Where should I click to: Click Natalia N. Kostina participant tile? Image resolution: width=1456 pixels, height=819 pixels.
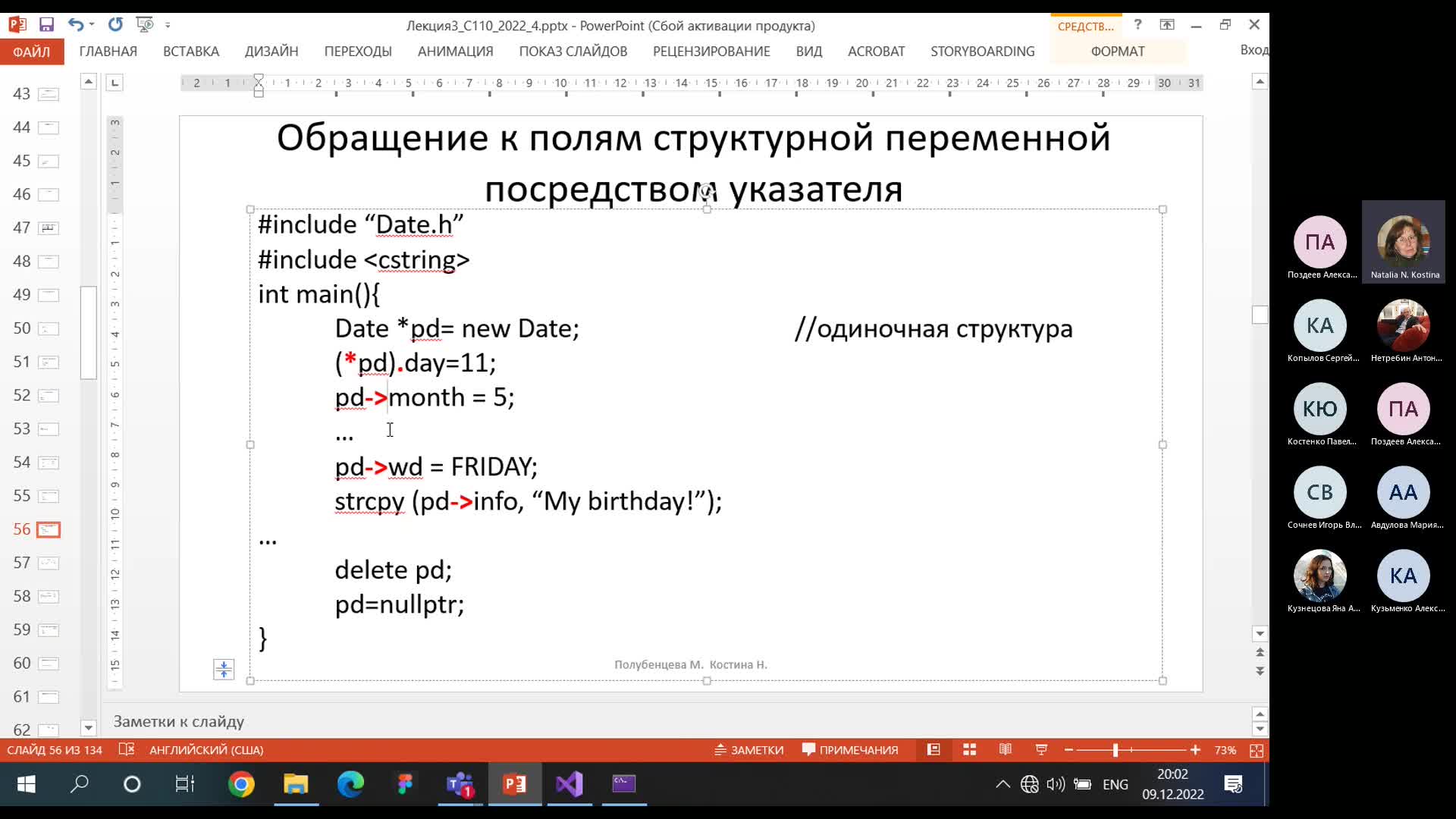(1404, 242)
